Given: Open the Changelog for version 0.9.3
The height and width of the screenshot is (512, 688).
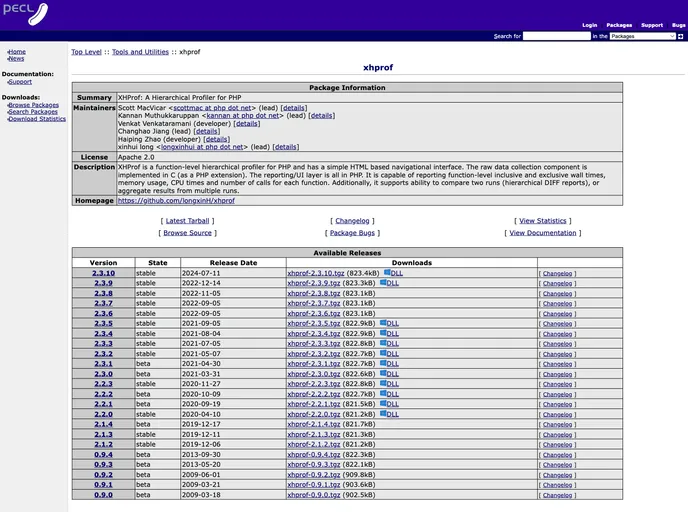Looking at the screenshot, I should 557,465.
